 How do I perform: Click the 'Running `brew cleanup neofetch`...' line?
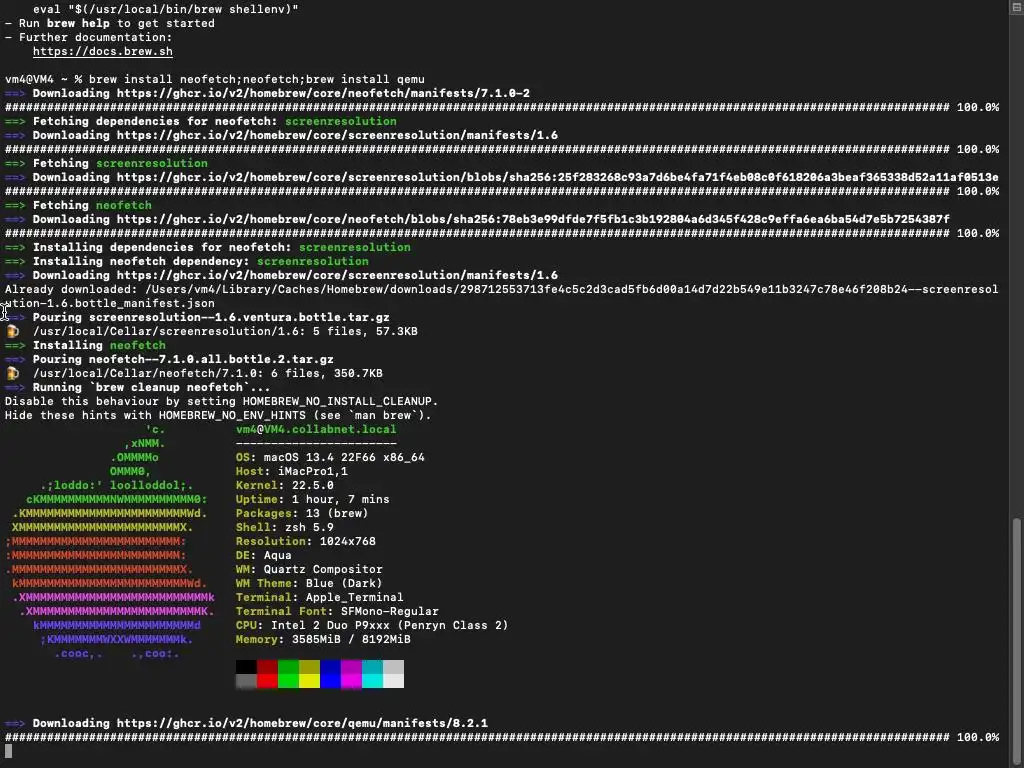137,387
